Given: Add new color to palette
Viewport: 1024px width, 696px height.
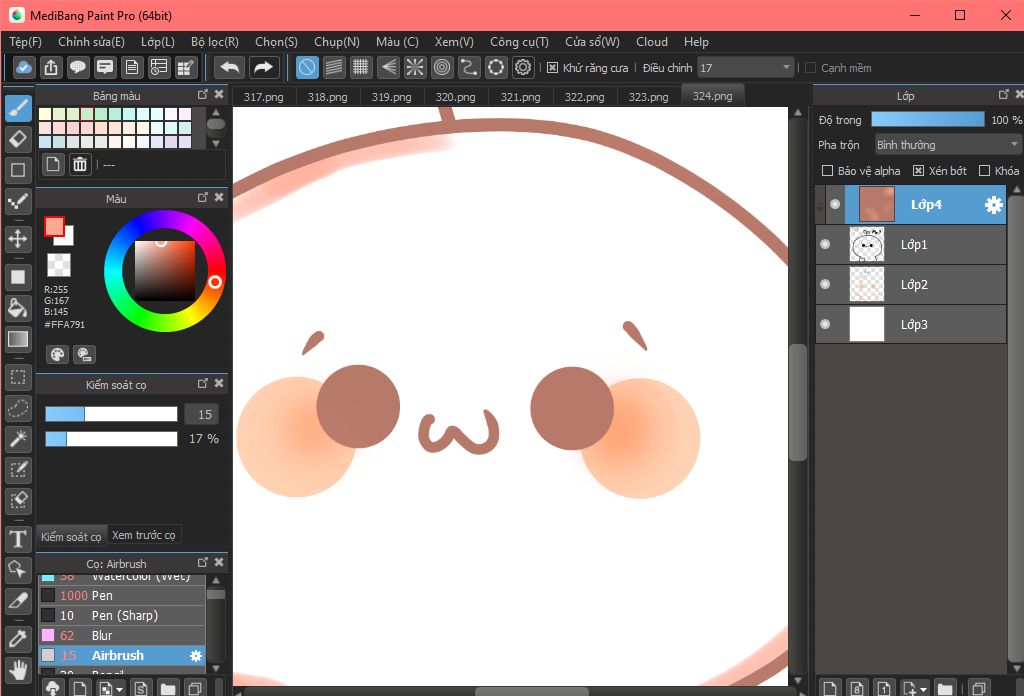Looking at the screenshot, I should click(53, 165).
